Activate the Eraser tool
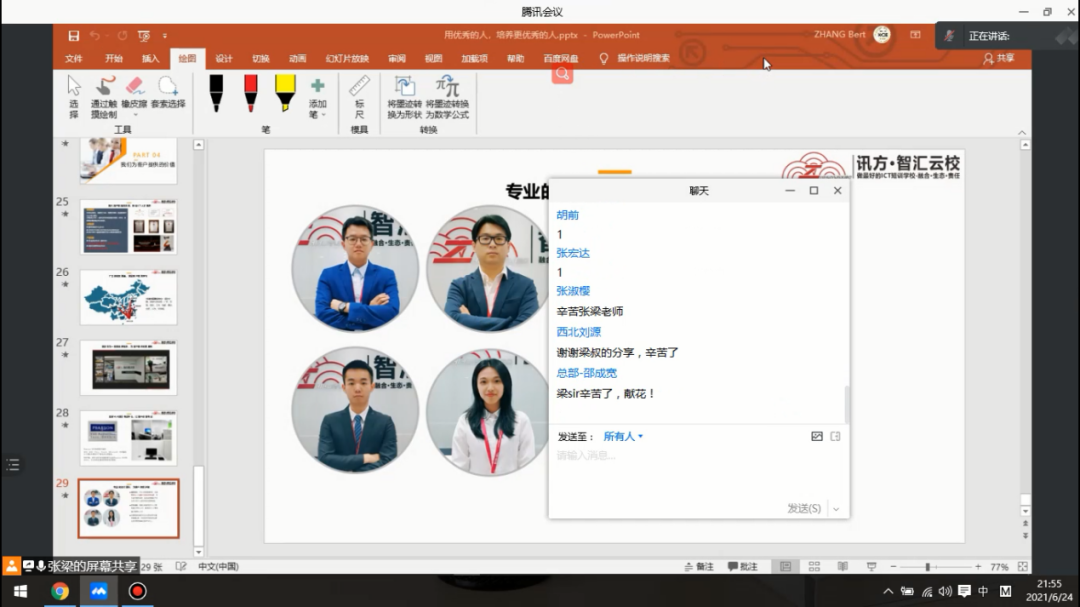 (132, 90)
